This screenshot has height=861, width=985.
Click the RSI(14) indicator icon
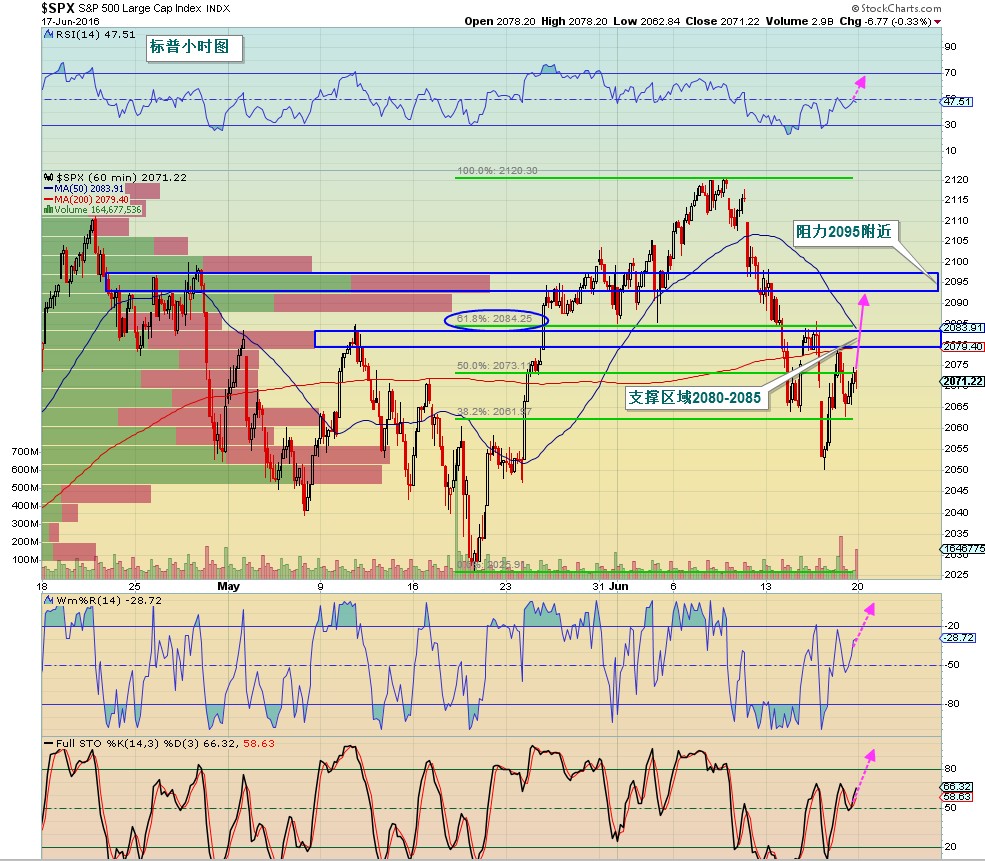tap(49, 33)
